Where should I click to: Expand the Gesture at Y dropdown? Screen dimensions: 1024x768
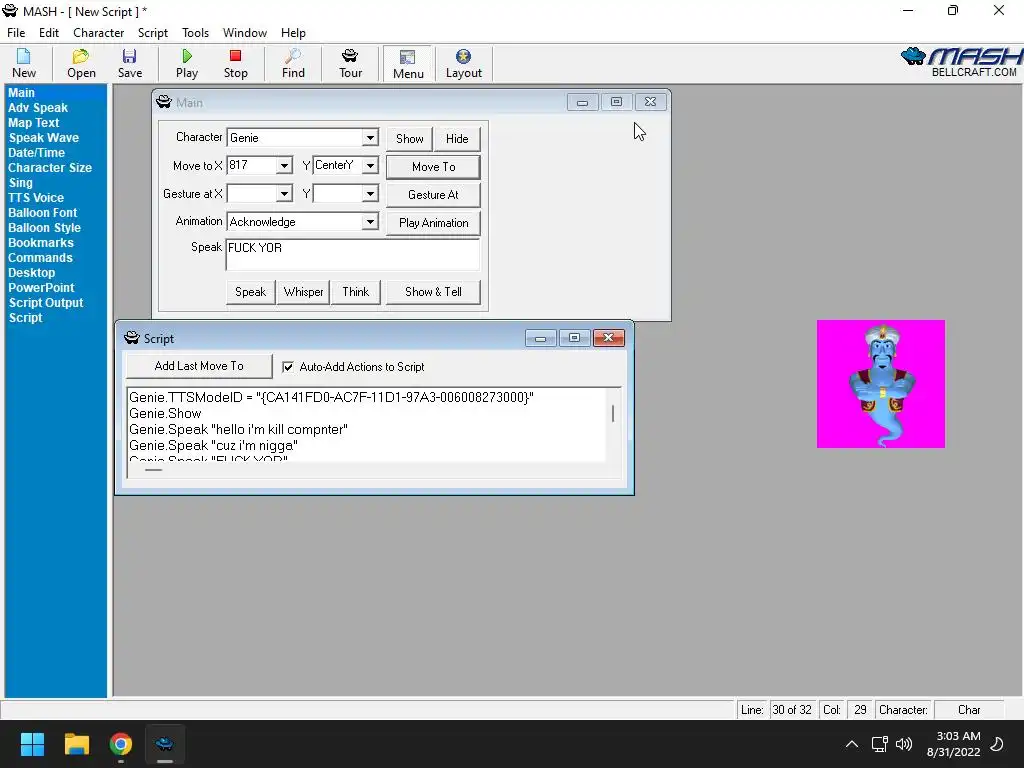(370, 194)
